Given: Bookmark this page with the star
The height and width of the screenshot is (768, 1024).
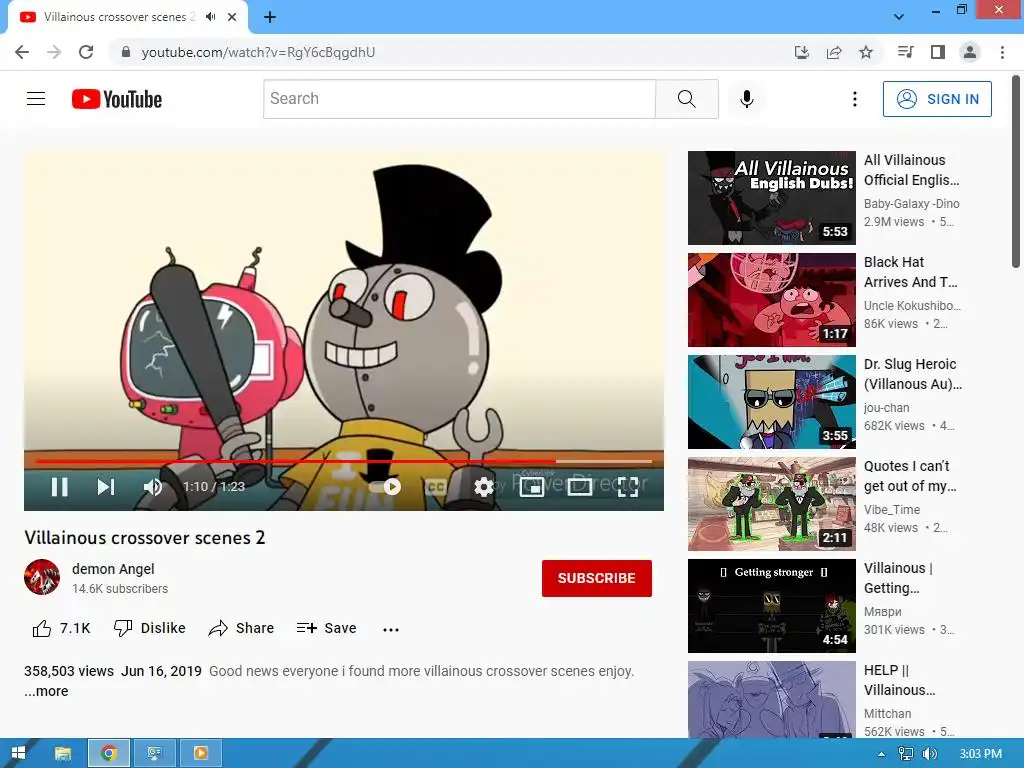Looking at the screenshot, I should tap(866, 52).
